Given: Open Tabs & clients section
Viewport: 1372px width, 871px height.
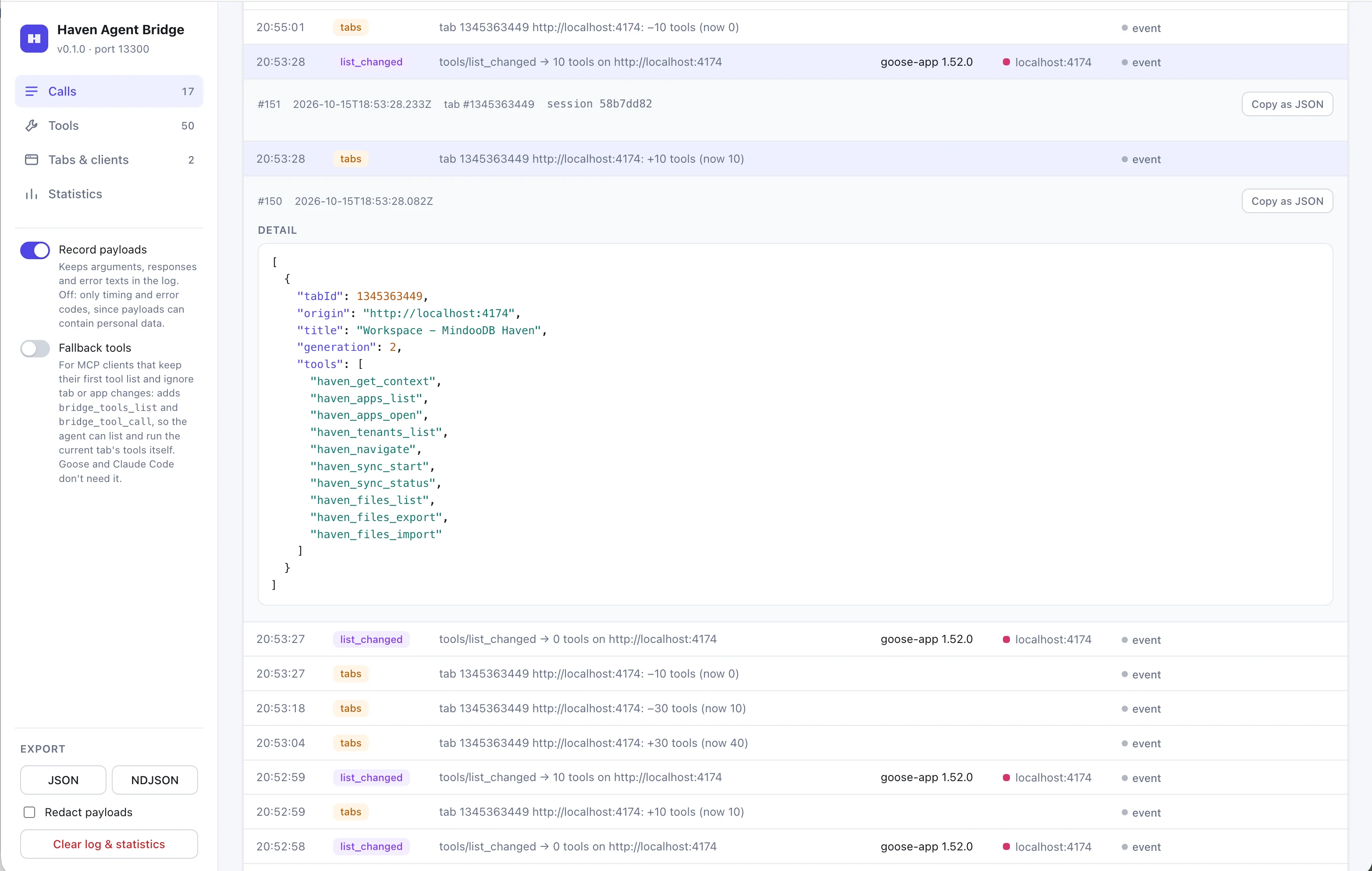Looking at the screenshot, I should (109, 160).
